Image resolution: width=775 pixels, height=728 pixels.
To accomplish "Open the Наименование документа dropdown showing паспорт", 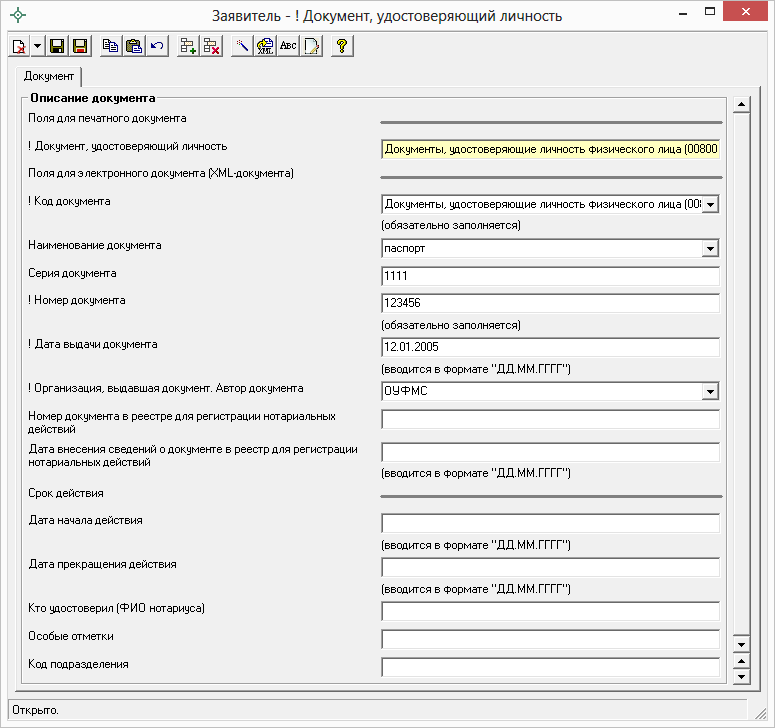I will (x=710, y=249).
